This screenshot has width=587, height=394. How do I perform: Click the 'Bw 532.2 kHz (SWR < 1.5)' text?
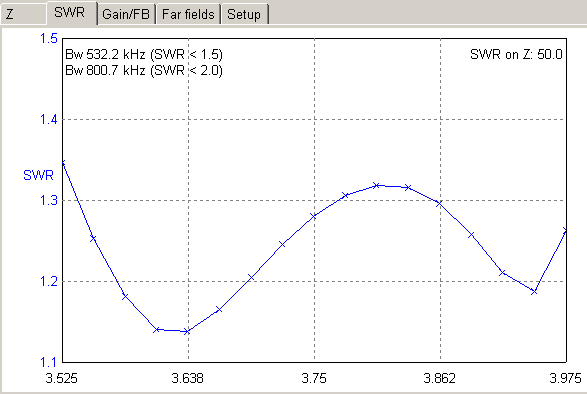[x=144, y=55]
